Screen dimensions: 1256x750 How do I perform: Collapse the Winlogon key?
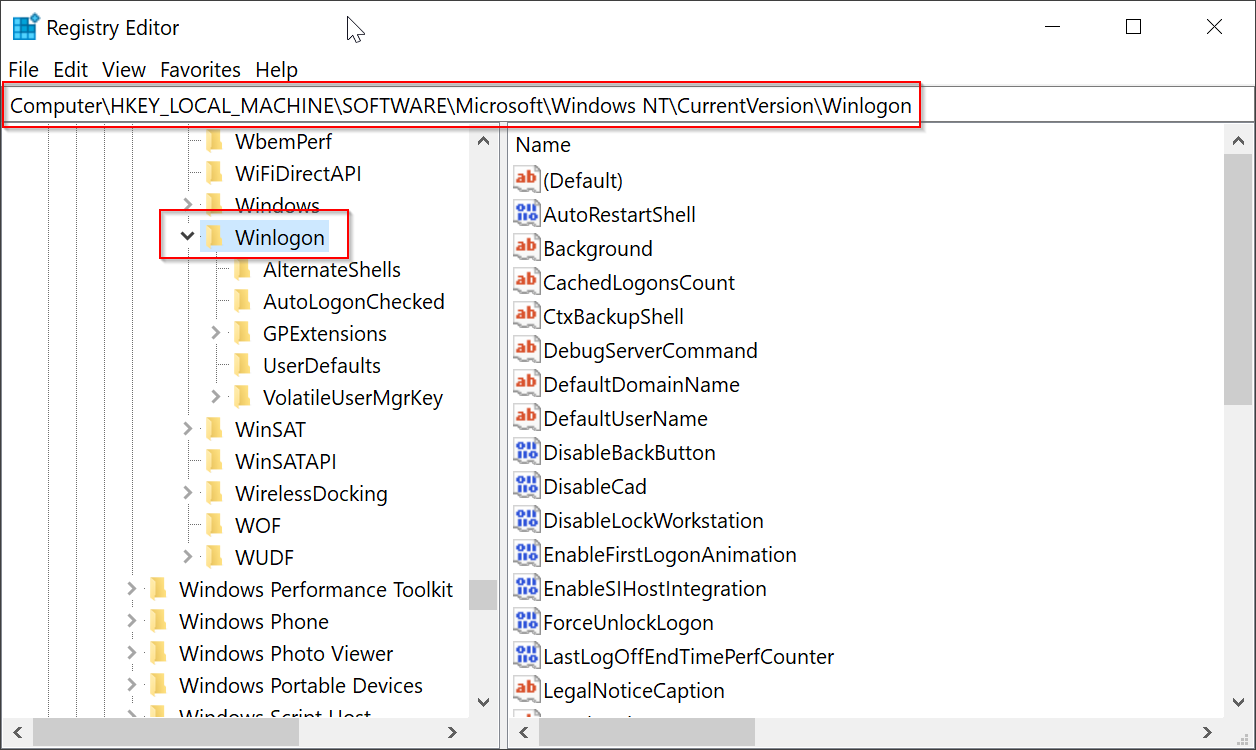coord(187,237)
